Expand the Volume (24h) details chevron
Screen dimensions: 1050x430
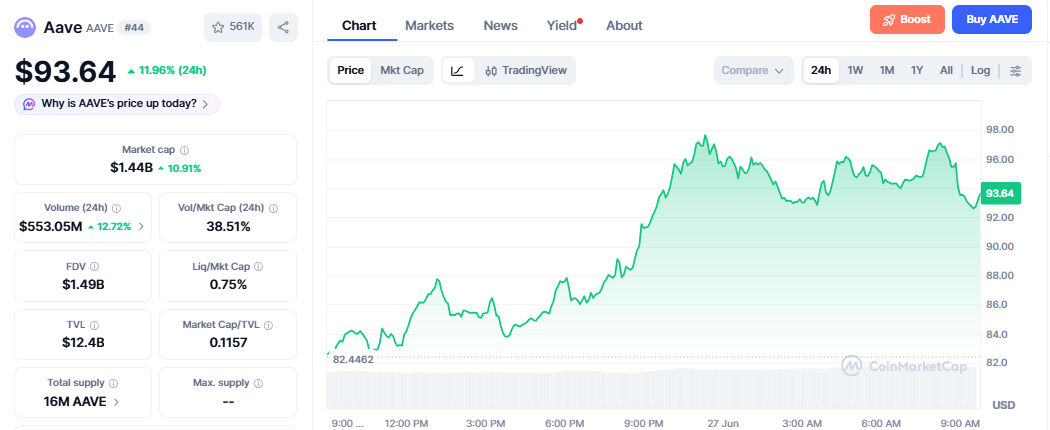(x=141, y=226)
